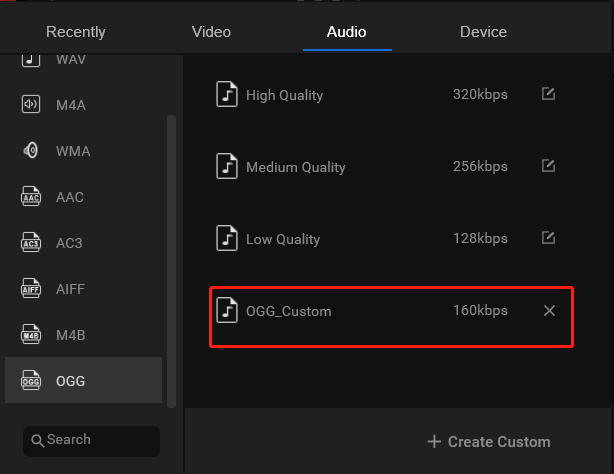
Task: Switch to the Video tab
Action: coord(211,32)
